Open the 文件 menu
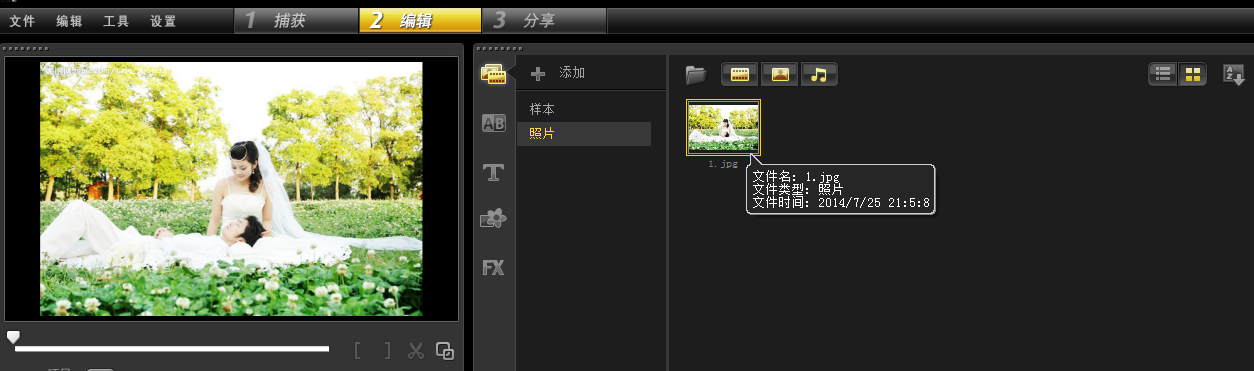 pos(22,21)
